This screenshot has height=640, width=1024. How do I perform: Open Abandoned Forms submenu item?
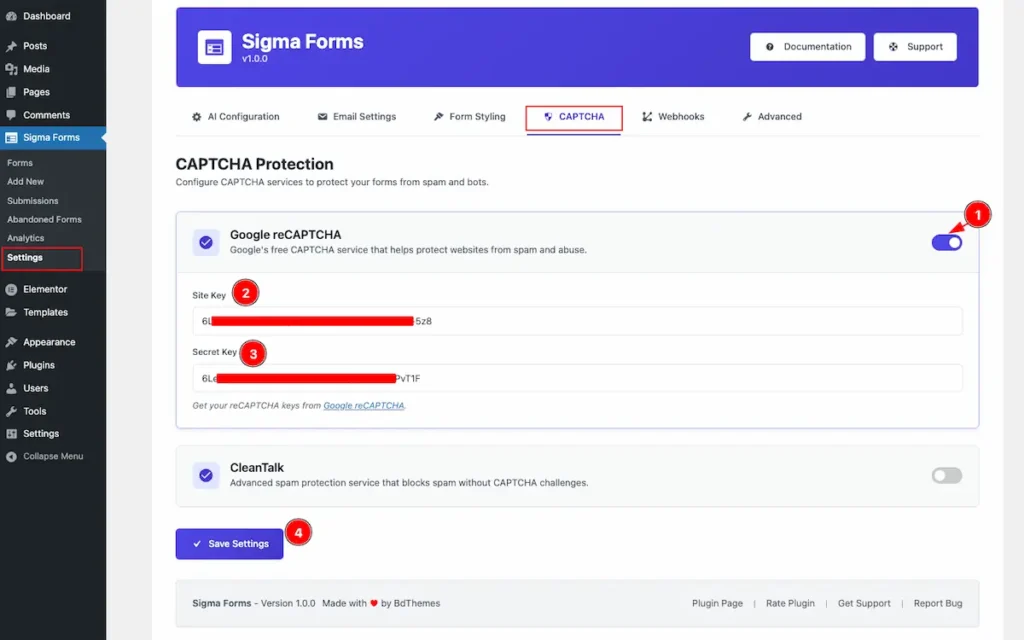pyautogui.click(x=44, y=219)
